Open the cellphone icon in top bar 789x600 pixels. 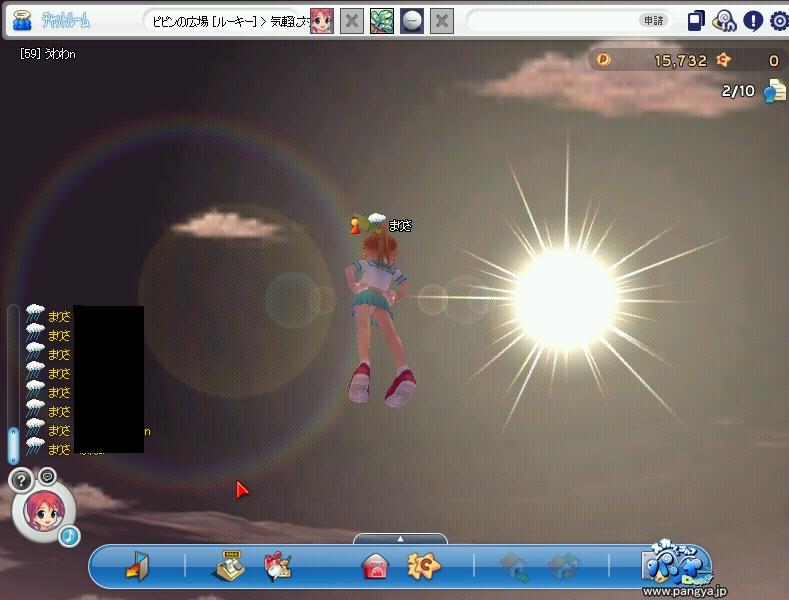pyautogui.click(x=695, y=21)
